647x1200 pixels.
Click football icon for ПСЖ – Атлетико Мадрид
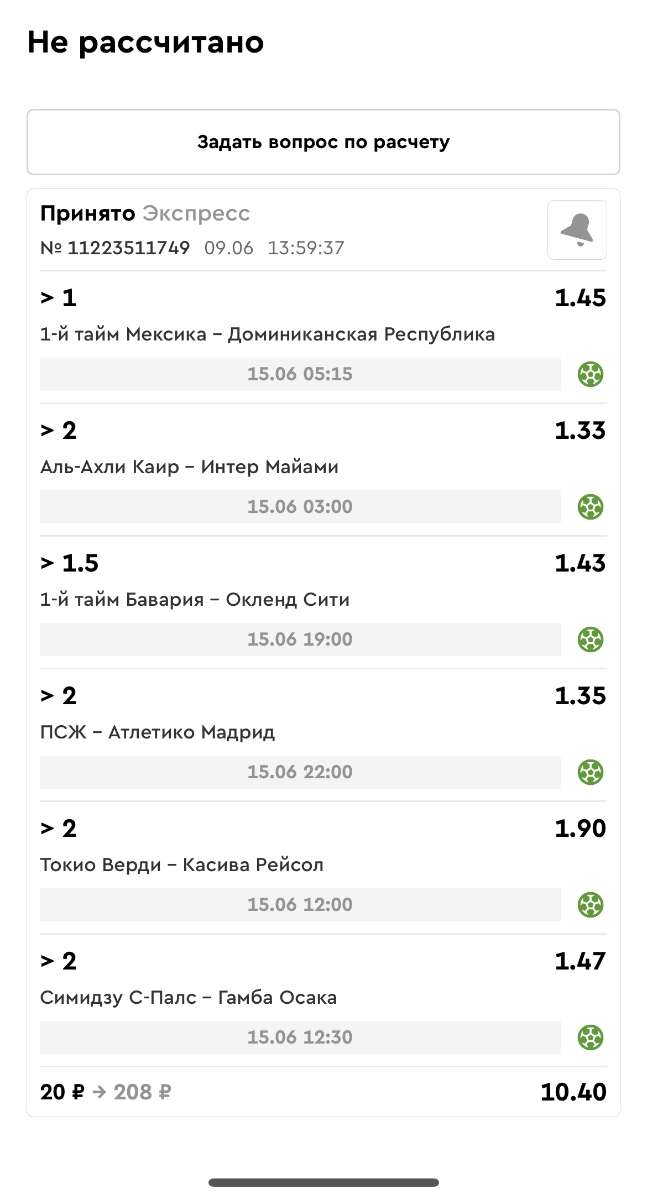tap(591, 772)
